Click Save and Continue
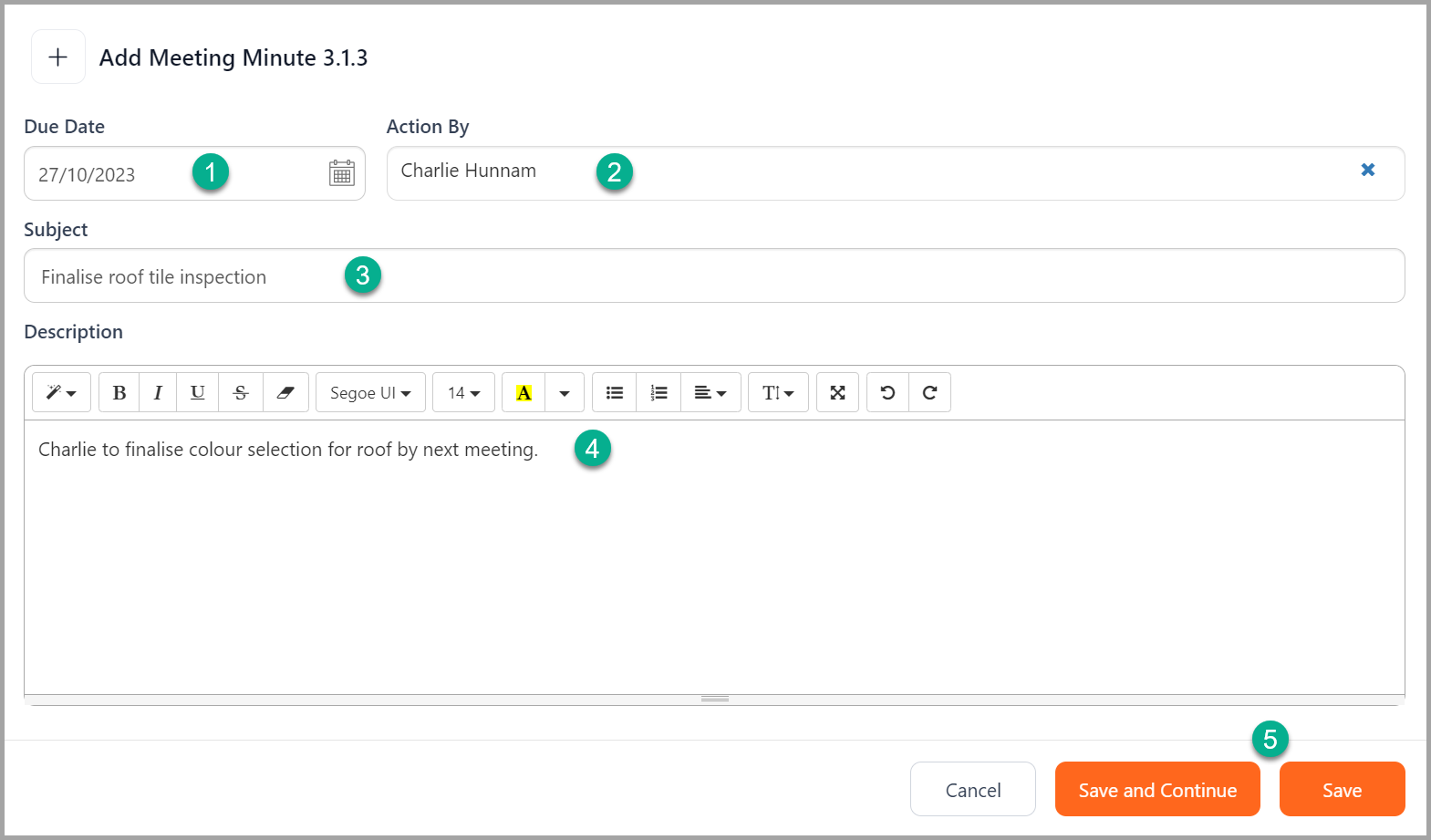 pyautogui.click(x=1157, y=789)
